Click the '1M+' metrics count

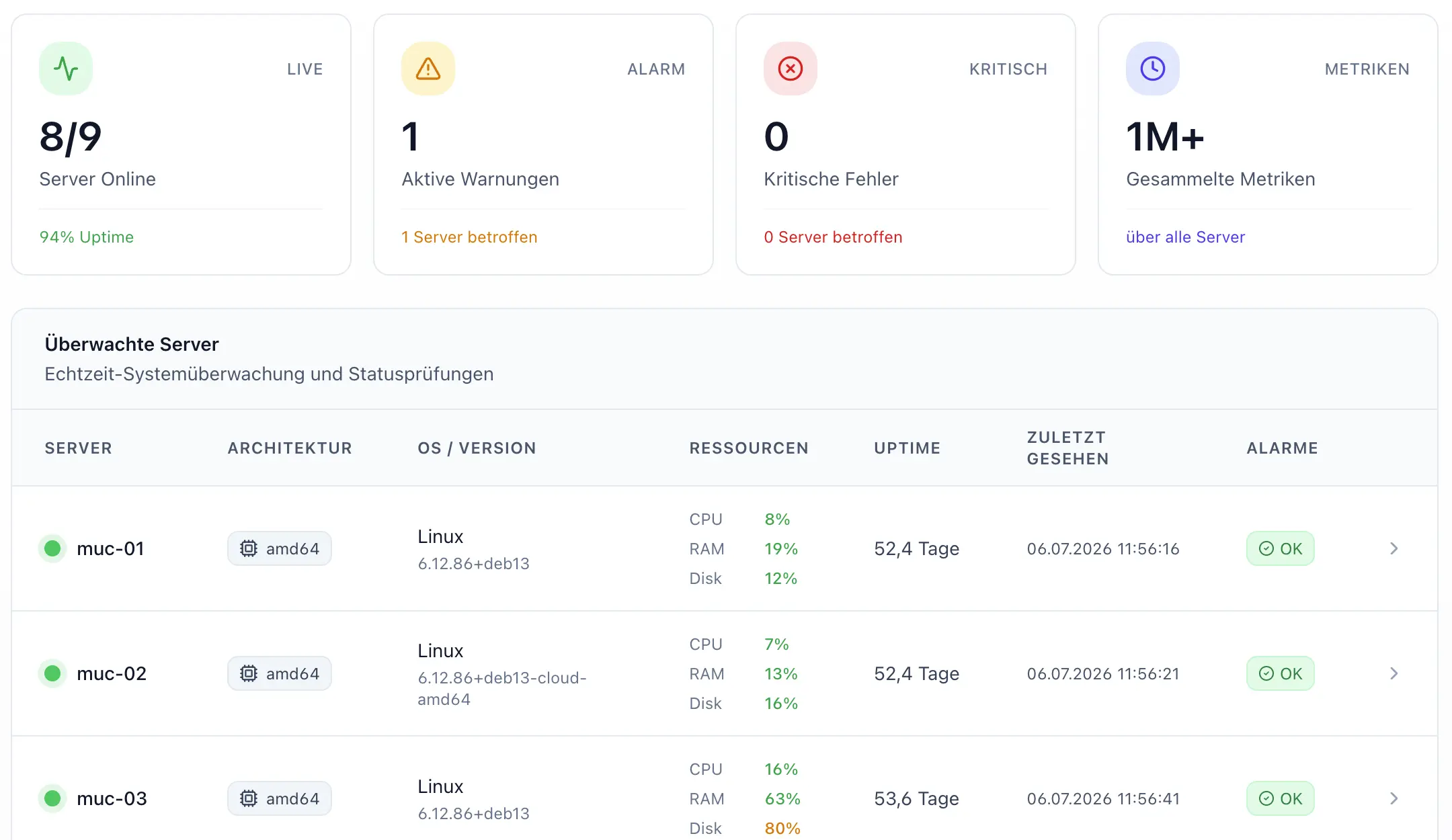coord(1165,137)
